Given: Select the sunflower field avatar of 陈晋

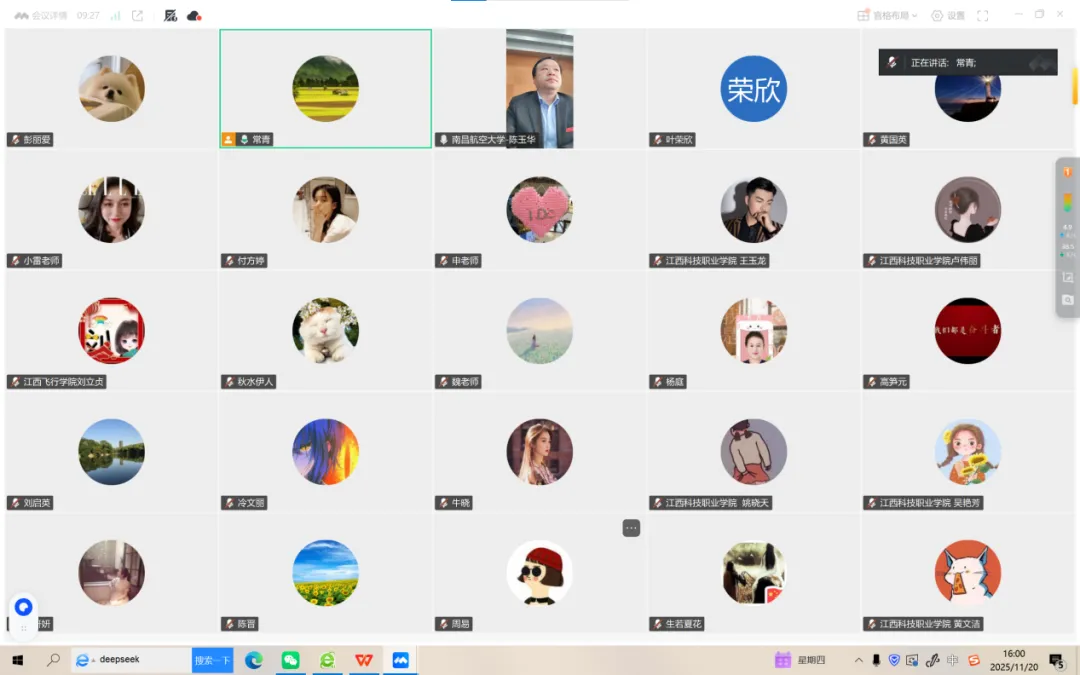Looking at the screenshot, I should pos(326,573).
